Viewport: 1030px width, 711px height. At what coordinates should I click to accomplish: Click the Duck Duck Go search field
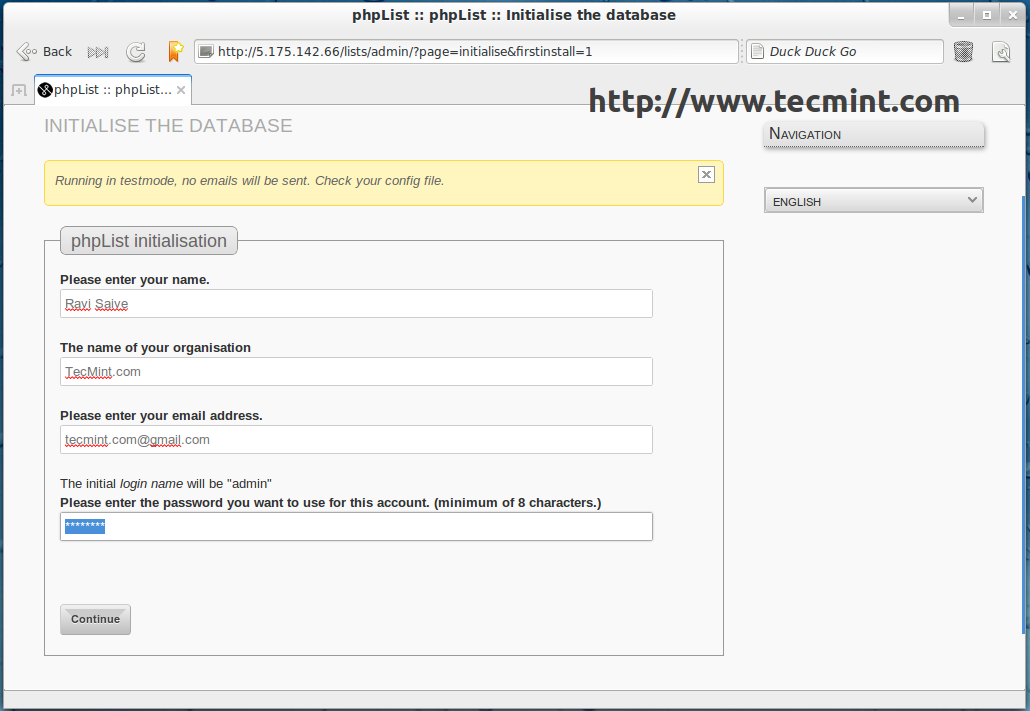click(x=845, y=51)
